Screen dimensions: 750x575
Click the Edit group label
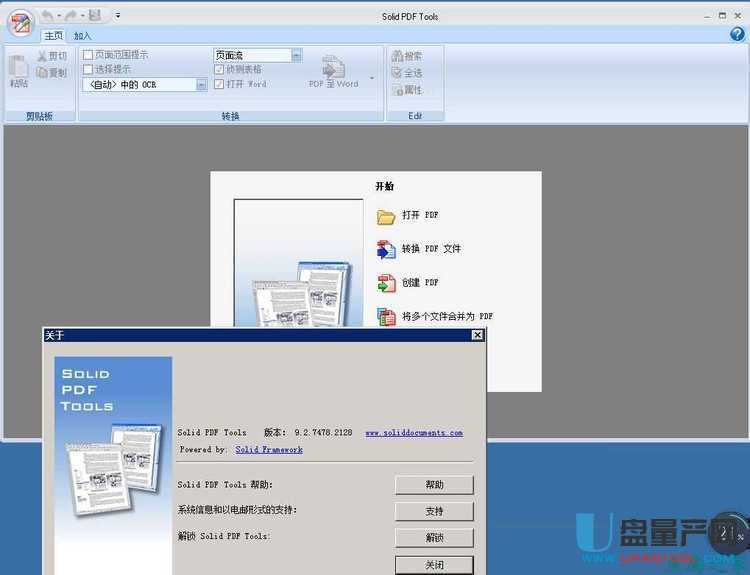(x=415, y=116)
